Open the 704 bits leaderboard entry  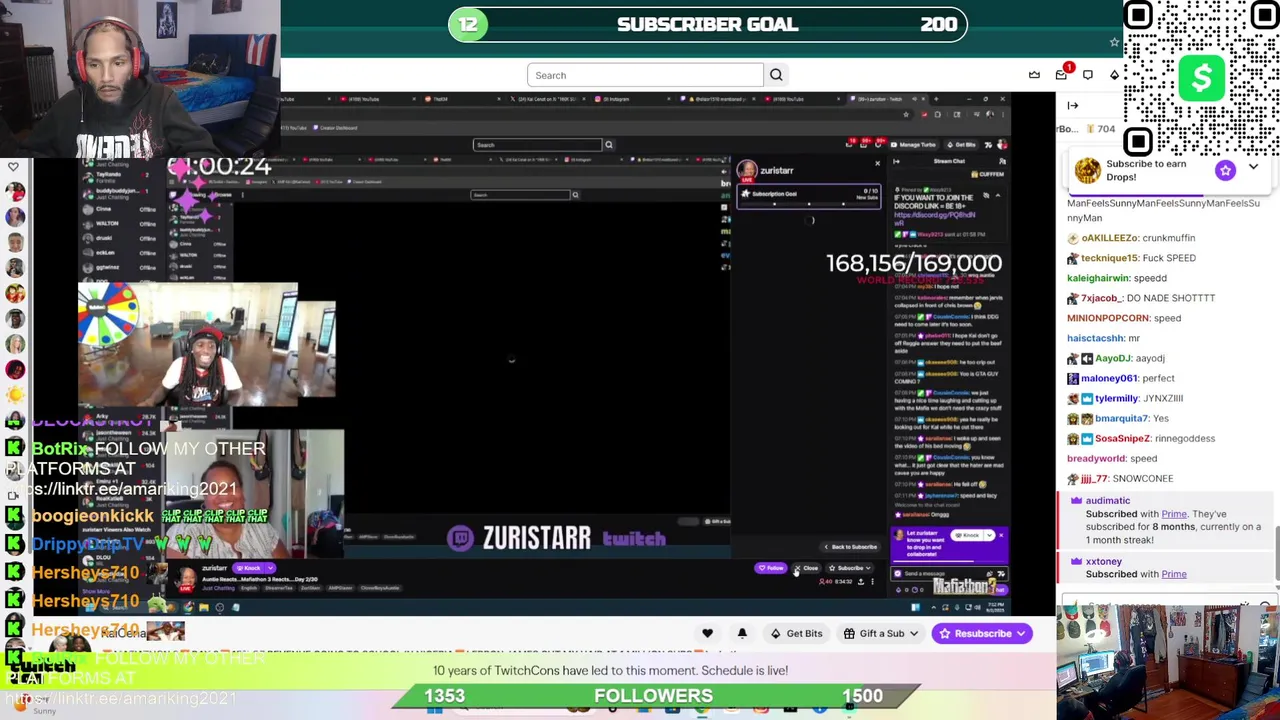coord(1098,129)
